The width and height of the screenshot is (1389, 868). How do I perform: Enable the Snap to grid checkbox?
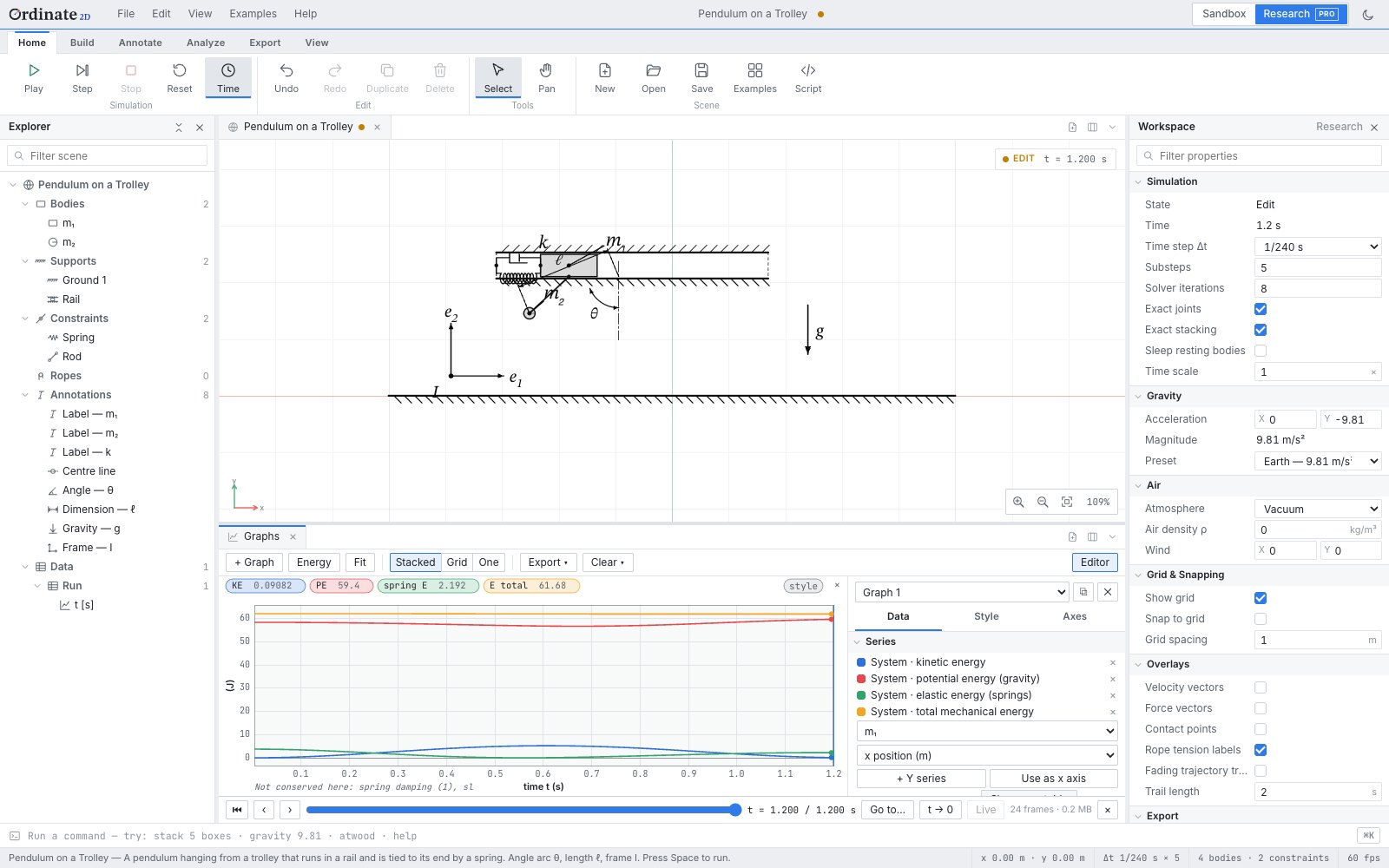1261,619
